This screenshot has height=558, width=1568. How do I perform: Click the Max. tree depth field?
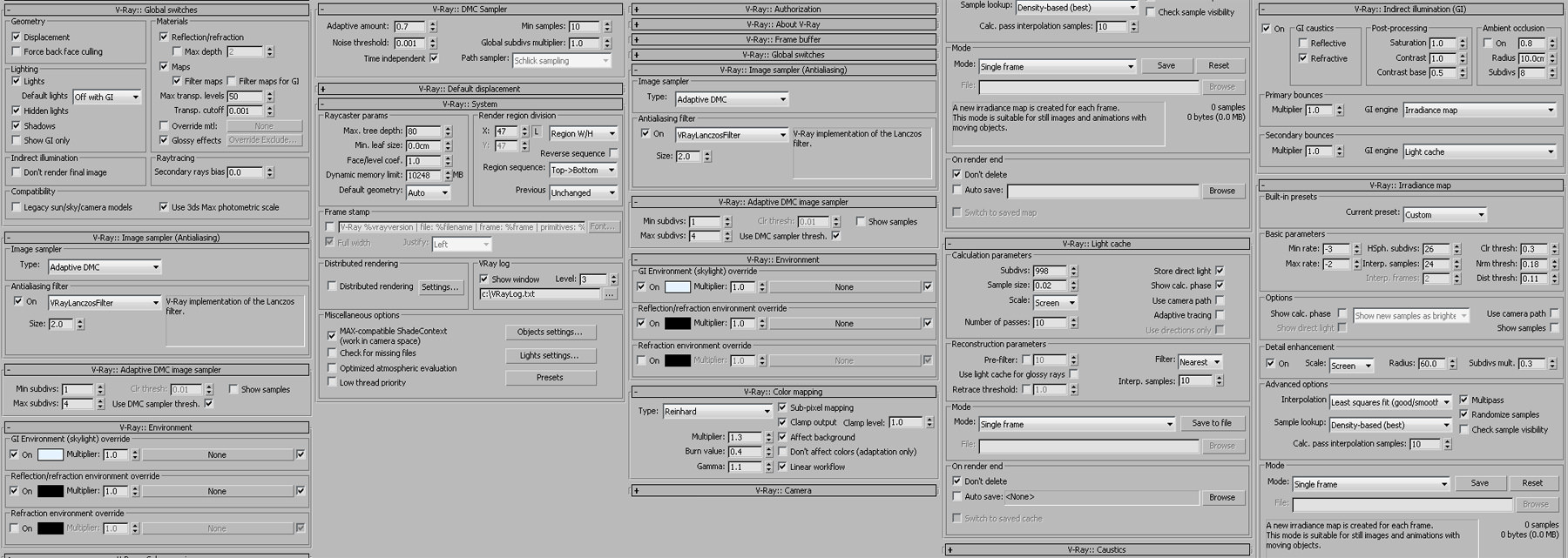(423, 131)
